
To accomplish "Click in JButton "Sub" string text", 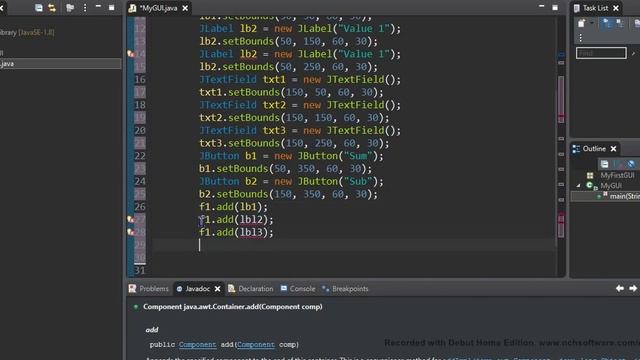I will [x=358, y=181].
